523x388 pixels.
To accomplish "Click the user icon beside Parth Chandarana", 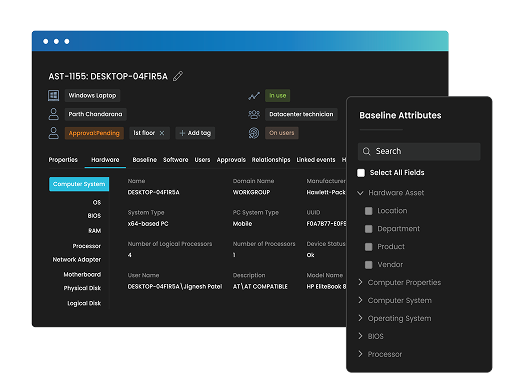I will coord(53,114).
